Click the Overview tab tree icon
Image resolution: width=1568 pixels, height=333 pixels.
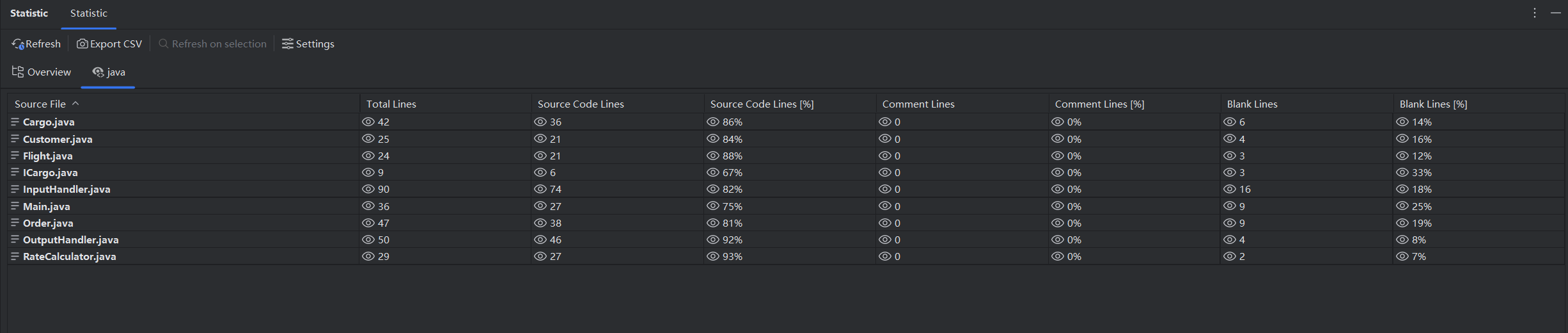point(18,72)
